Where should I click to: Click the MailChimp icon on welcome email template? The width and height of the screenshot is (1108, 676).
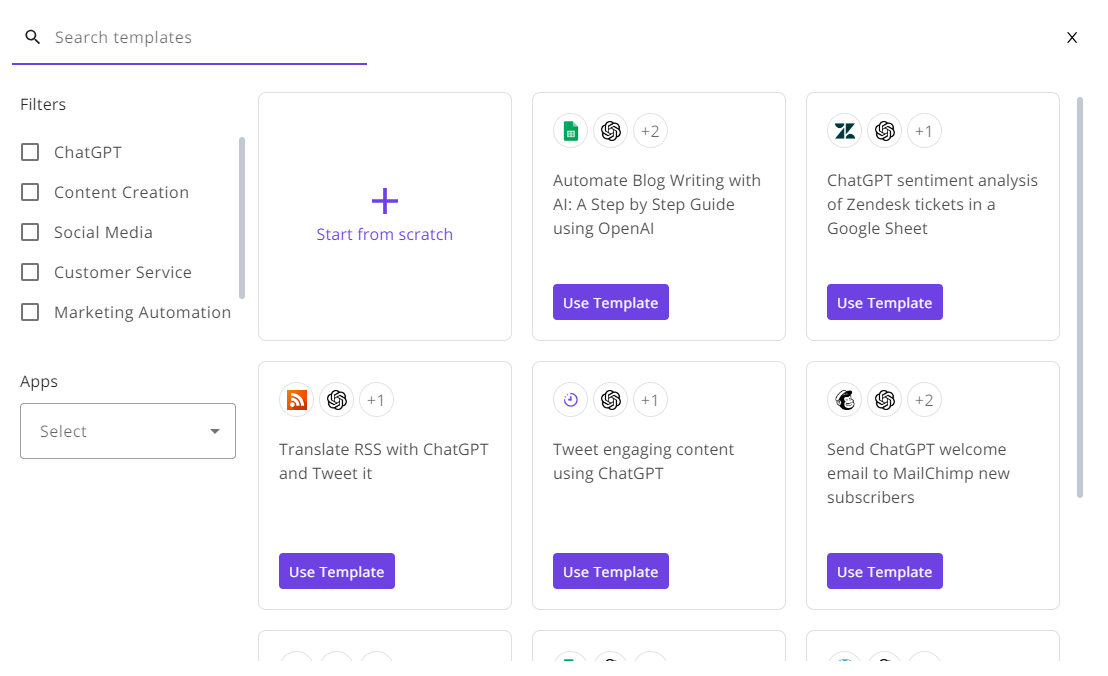click(x=845, y=400)
